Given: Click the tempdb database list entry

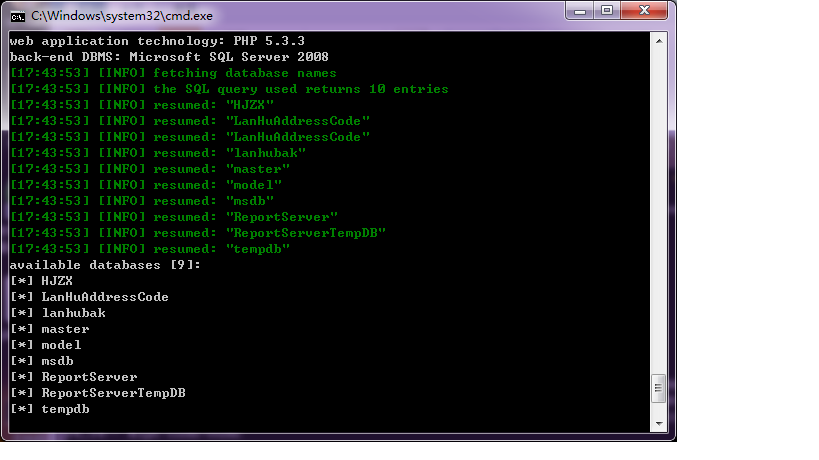Looking at the screenshot, I should tap(50, 409).
